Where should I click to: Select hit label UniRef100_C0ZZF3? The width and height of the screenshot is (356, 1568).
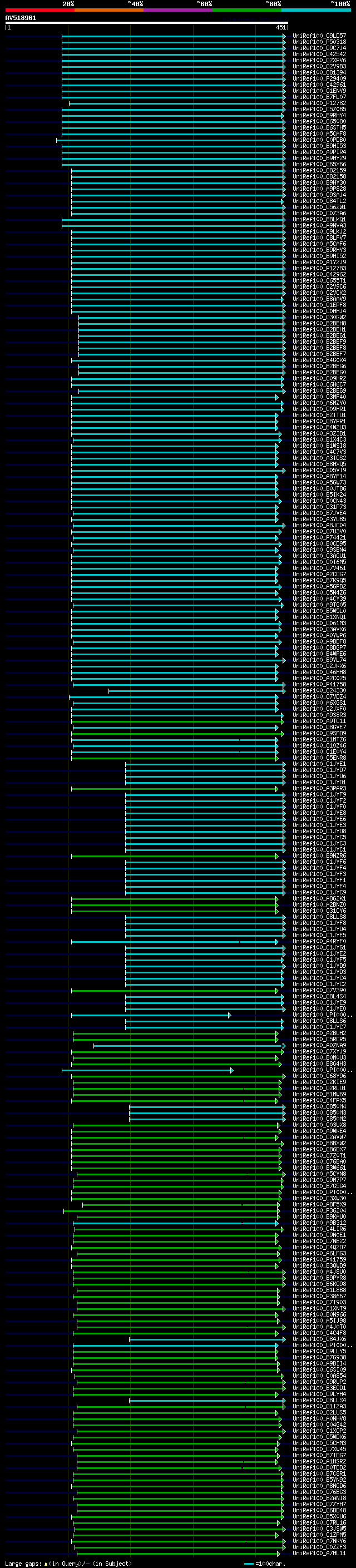click(x=319, y=1548)
